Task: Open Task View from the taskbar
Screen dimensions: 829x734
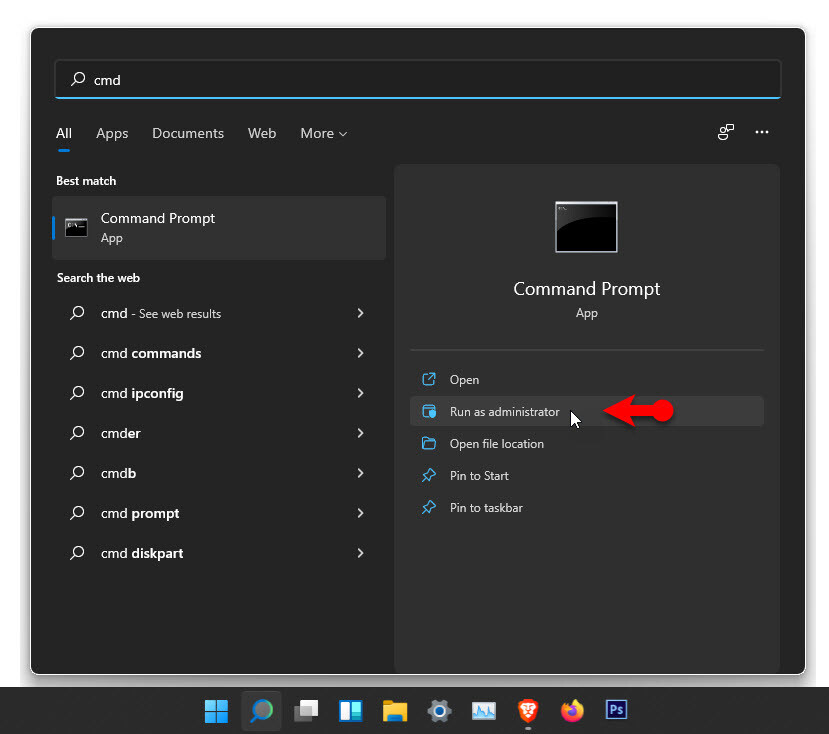Action: (306, 711)
